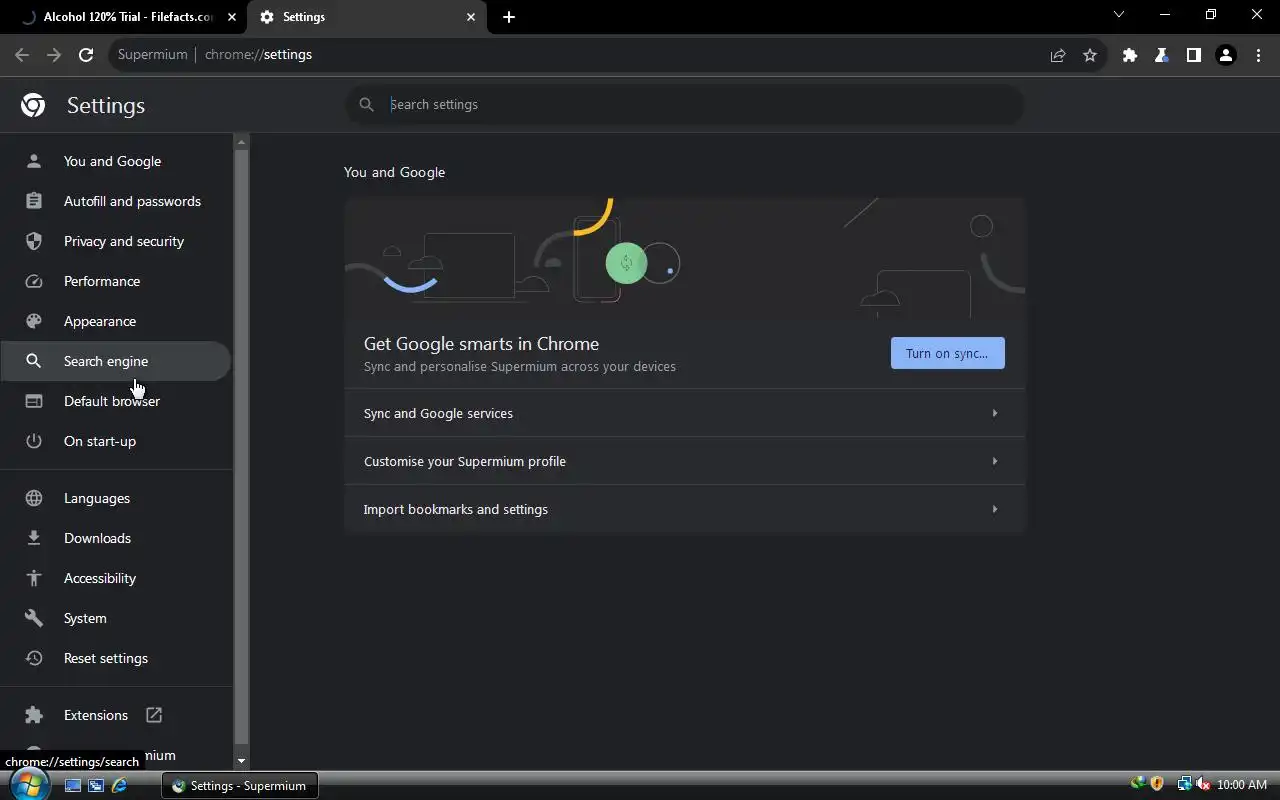Reload the page with the refresh icon
Viewport: 1280px width, 800px height.
[x=86, y=55]
